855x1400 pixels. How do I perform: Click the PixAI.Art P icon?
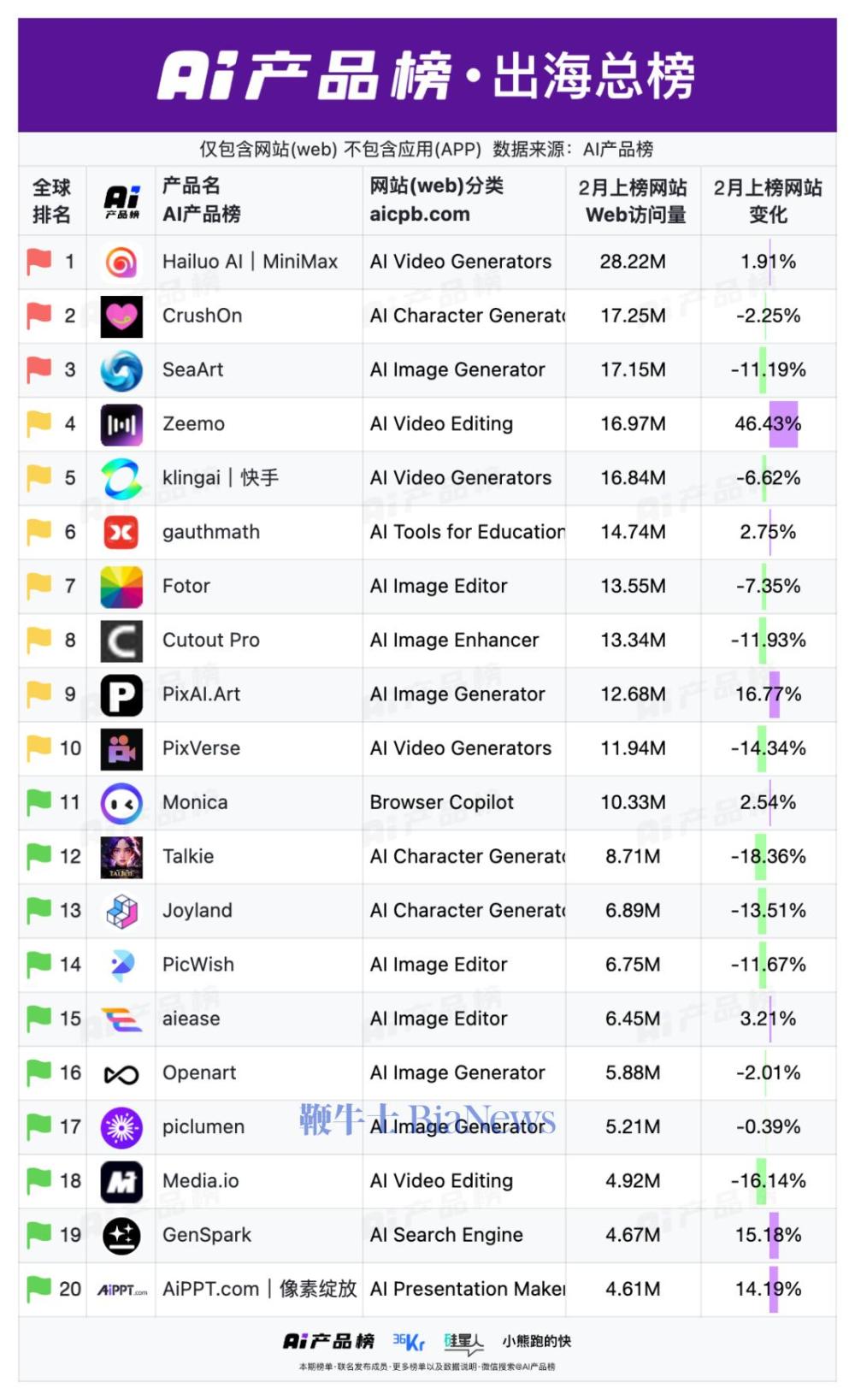(x=121, y=694)
